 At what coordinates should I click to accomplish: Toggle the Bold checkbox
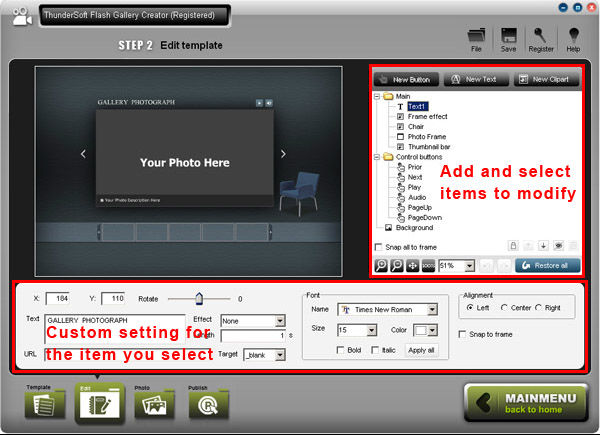pos(343,350)
